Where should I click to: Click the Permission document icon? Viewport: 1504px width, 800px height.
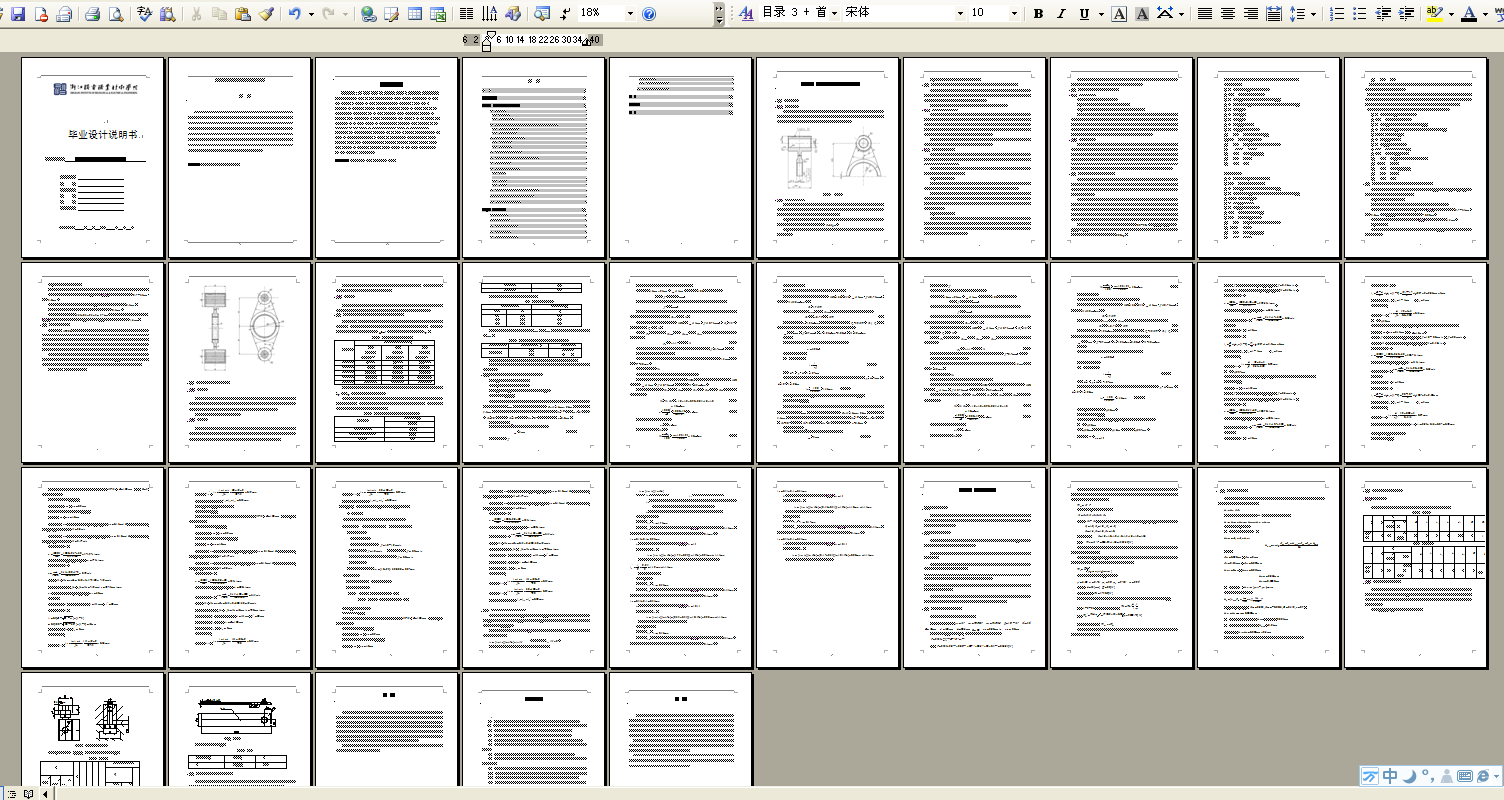pyautogui.click(x=41, y=14)
